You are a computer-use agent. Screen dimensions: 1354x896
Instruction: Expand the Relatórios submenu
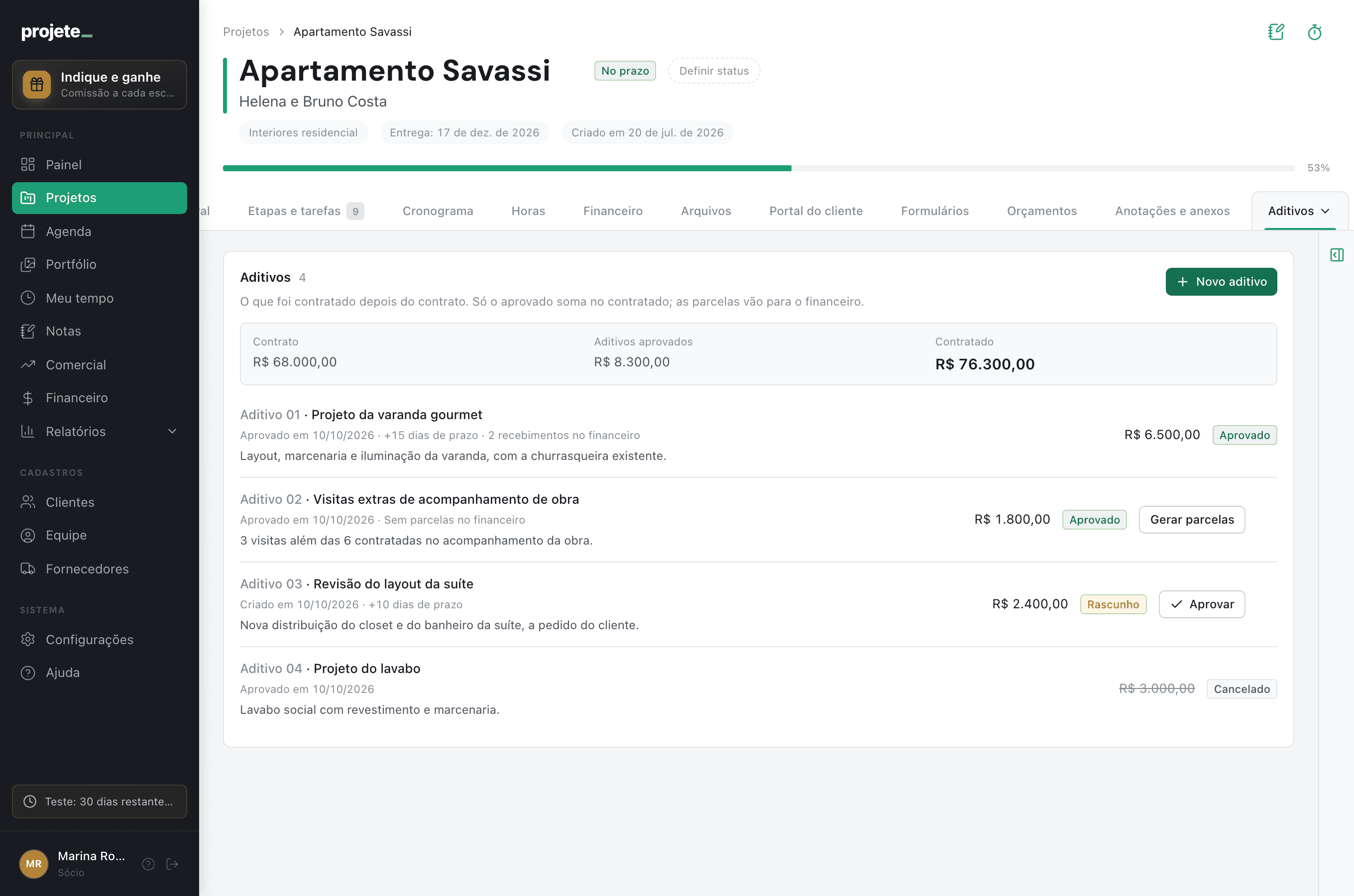click(100, 432)
